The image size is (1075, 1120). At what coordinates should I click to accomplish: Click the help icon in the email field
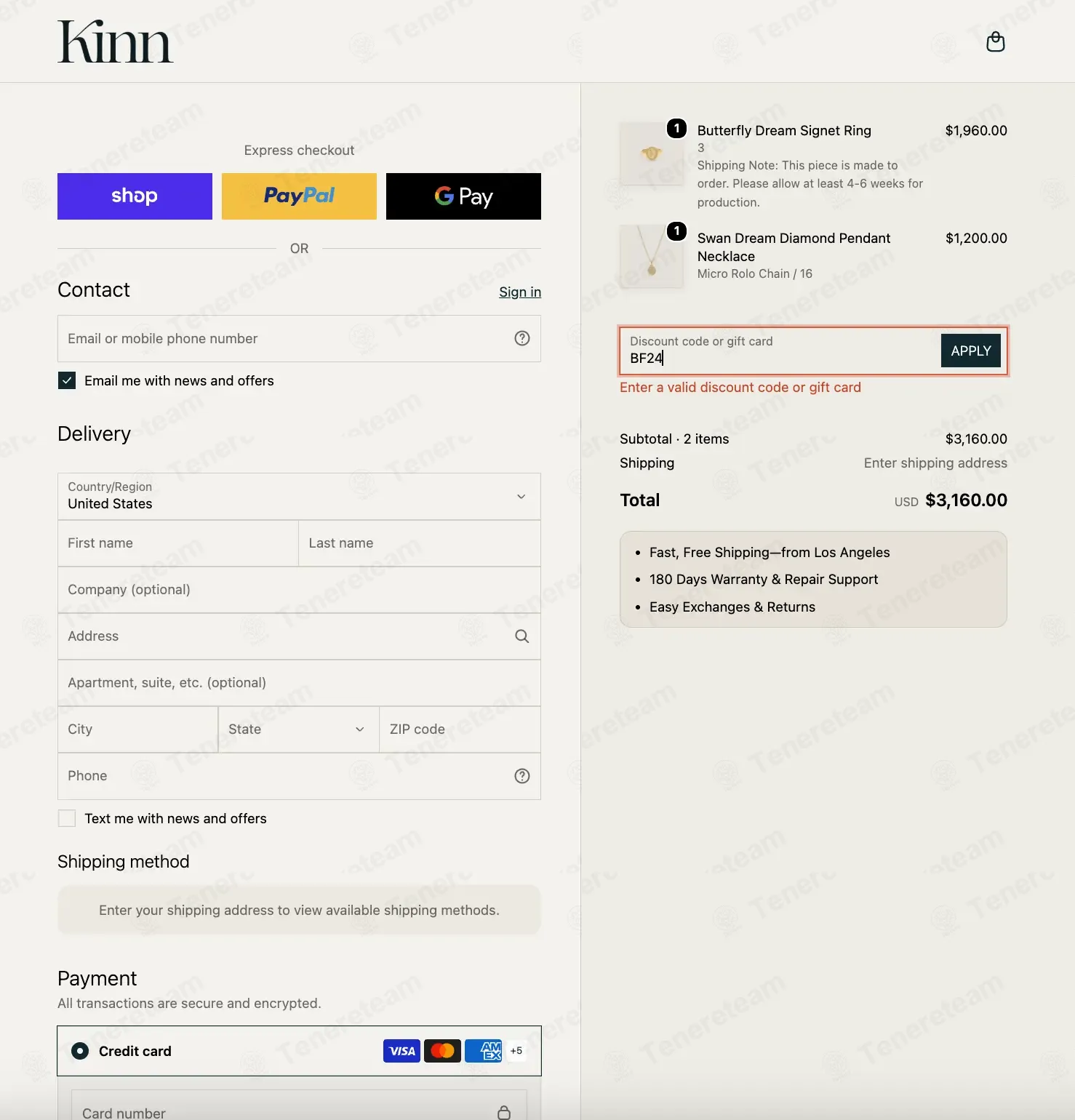coord(522,338)
